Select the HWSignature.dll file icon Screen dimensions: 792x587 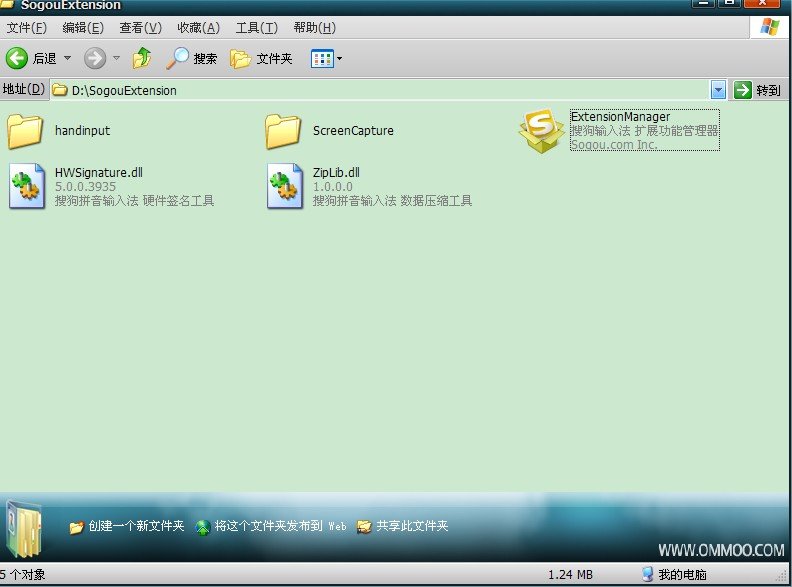25,187
